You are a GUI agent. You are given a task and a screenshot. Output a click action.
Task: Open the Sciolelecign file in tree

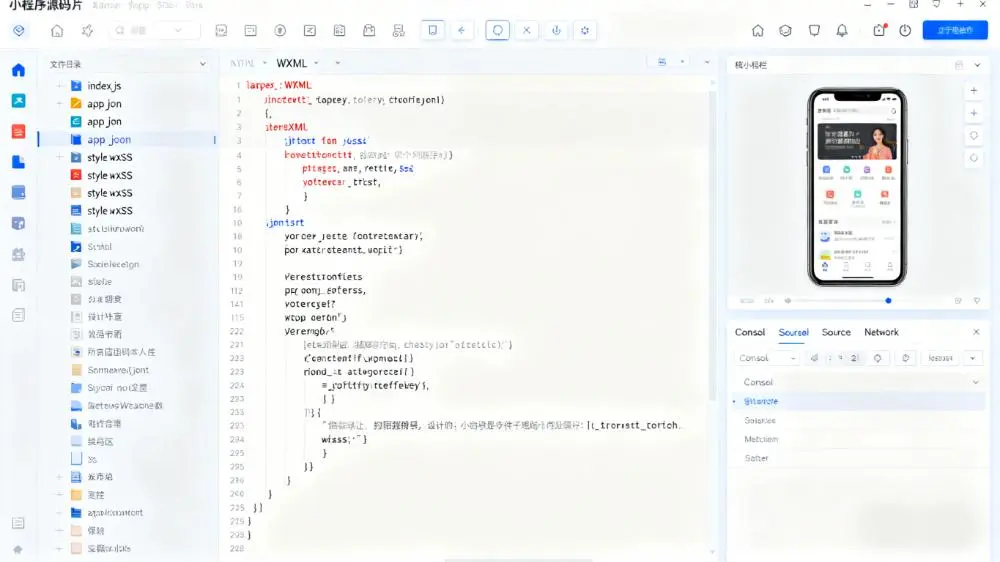click(x=113, y=263)
